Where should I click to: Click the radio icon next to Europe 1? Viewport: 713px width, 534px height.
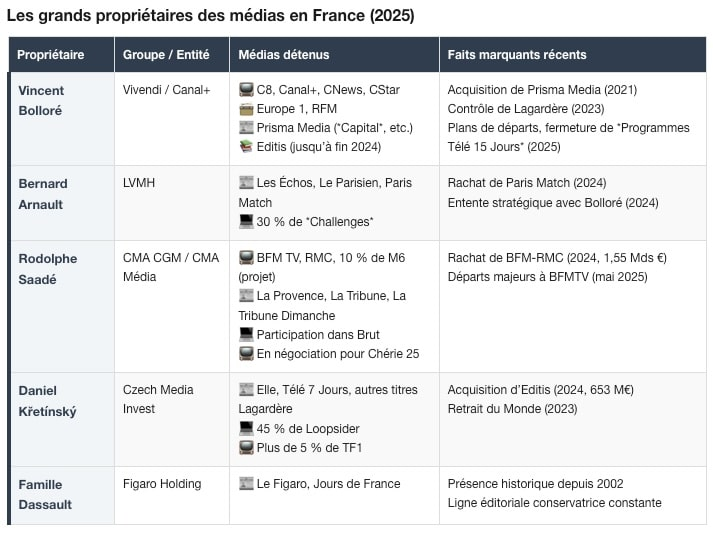246,109
